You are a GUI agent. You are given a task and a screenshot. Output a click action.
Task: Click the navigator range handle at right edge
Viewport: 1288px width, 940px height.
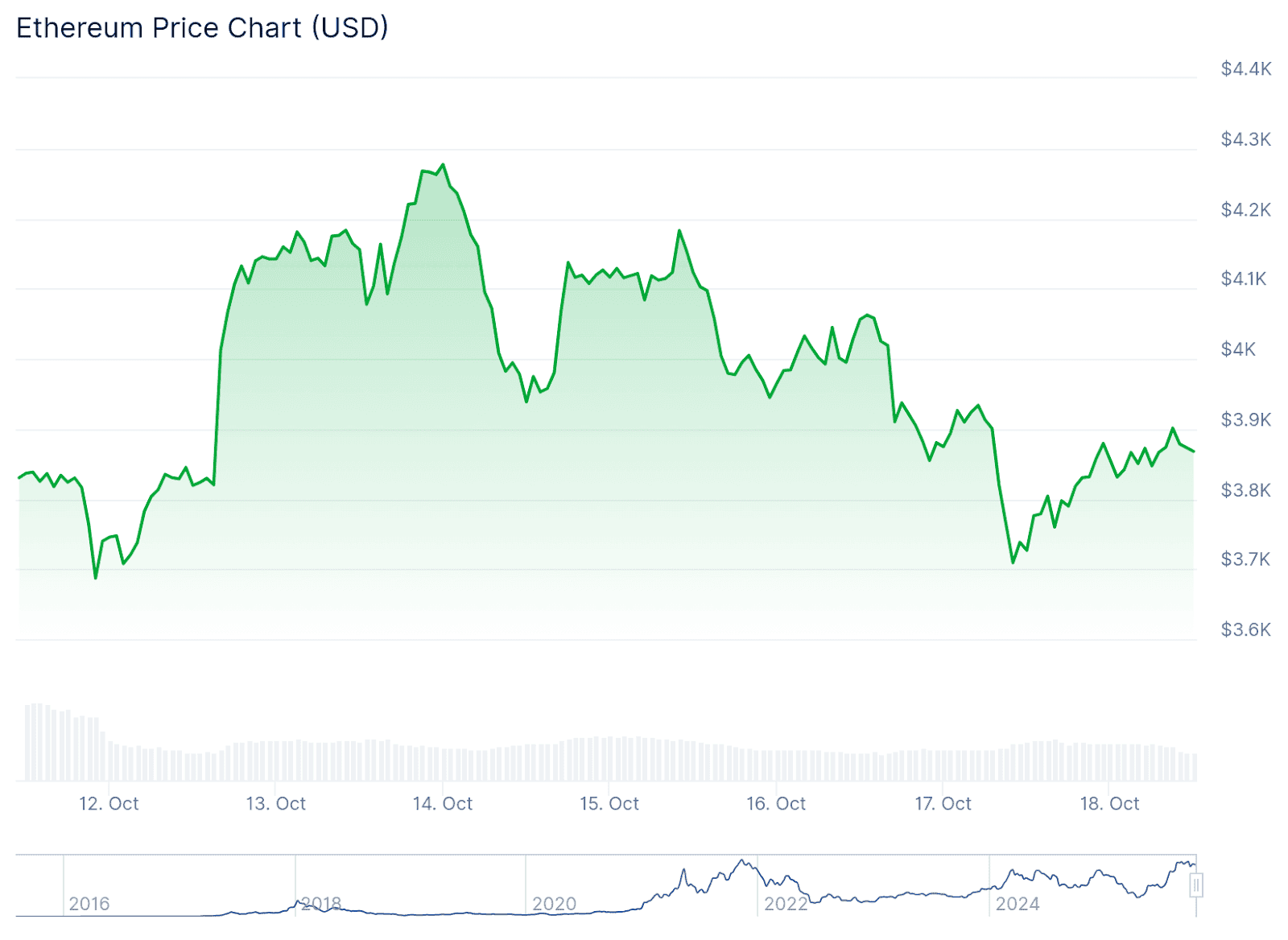pyautogui.click(x=1196, y=886)
